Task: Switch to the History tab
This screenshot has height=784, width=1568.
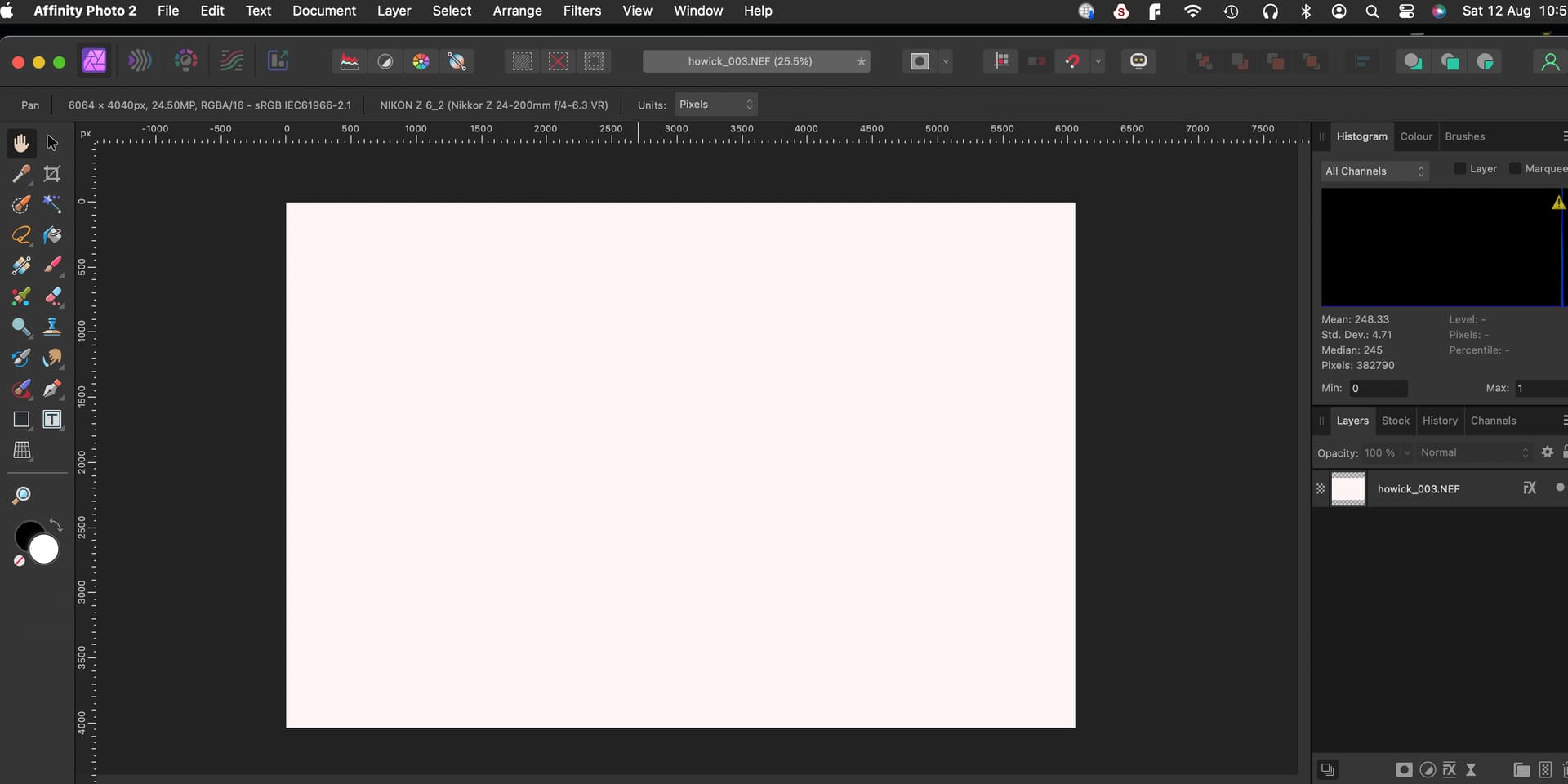Action: coord(1439,421)
